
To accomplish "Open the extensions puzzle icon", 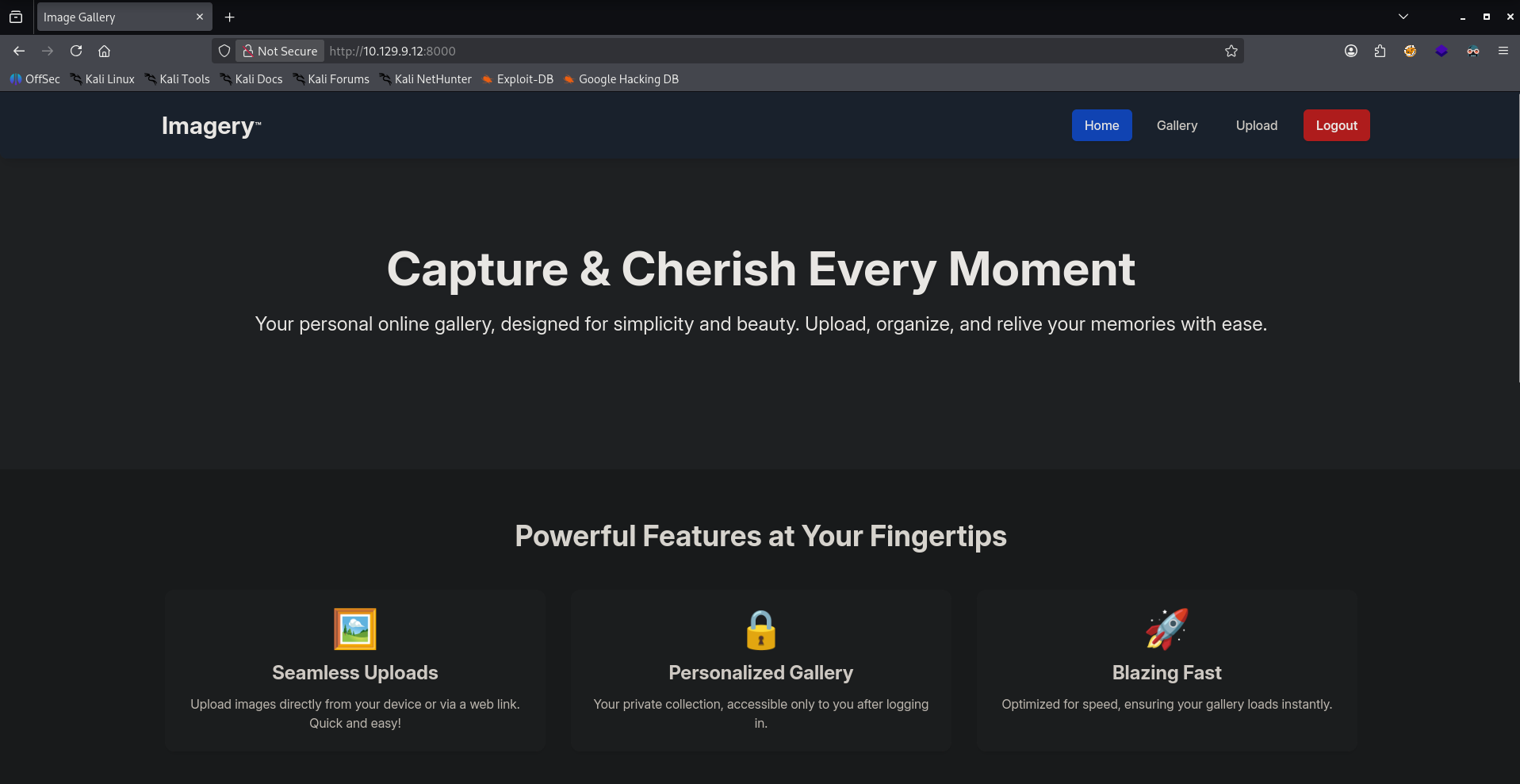I will click(x=1380, y=51).
